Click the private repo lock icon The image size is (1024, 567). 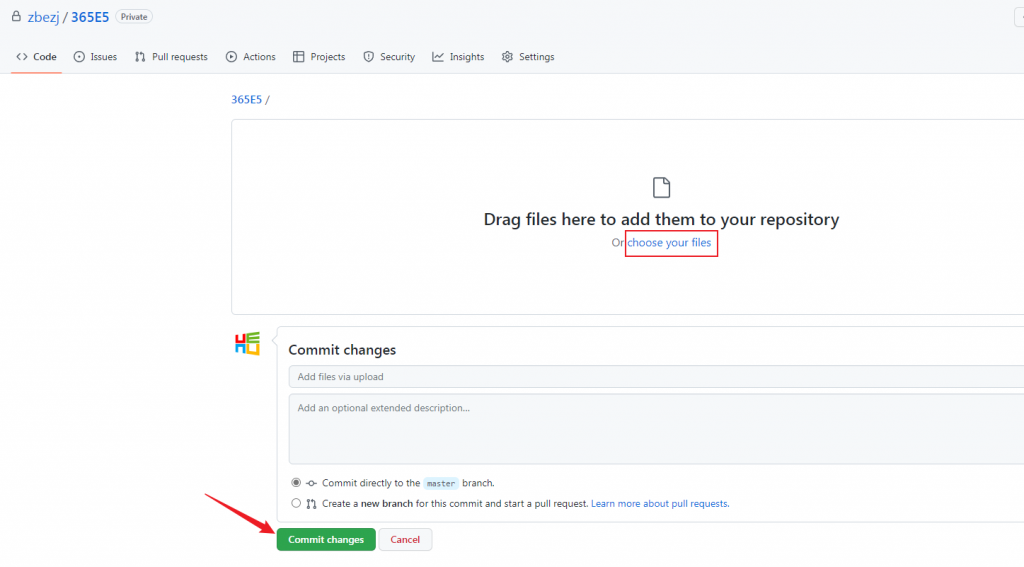click(16, 17)
